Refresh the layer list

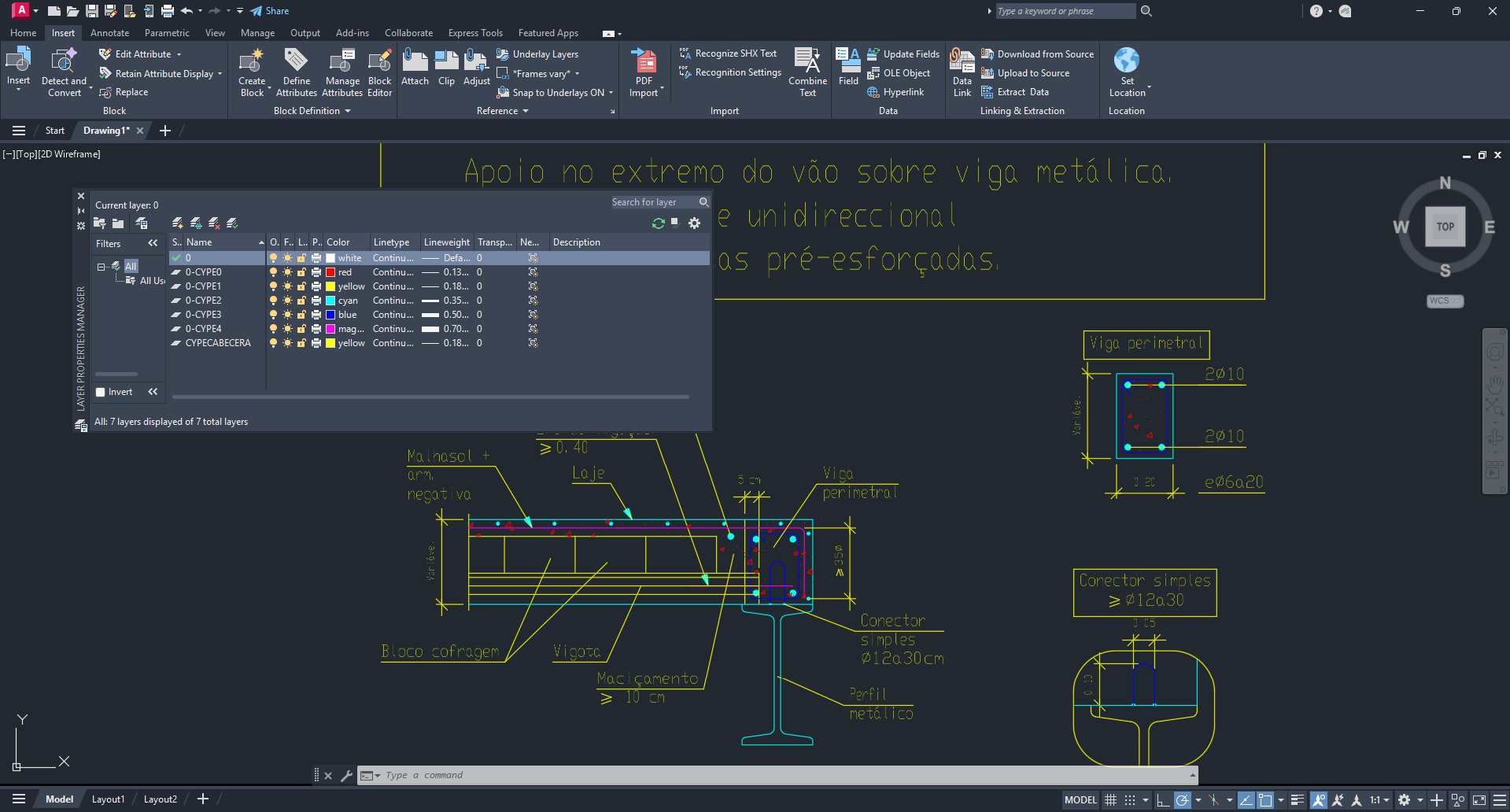click(658, 223)
